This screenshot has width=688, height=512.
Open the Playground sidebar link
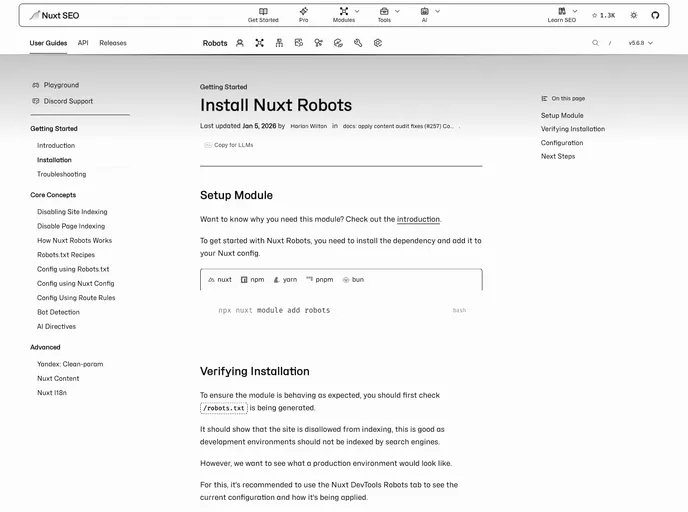click(61, 85)
